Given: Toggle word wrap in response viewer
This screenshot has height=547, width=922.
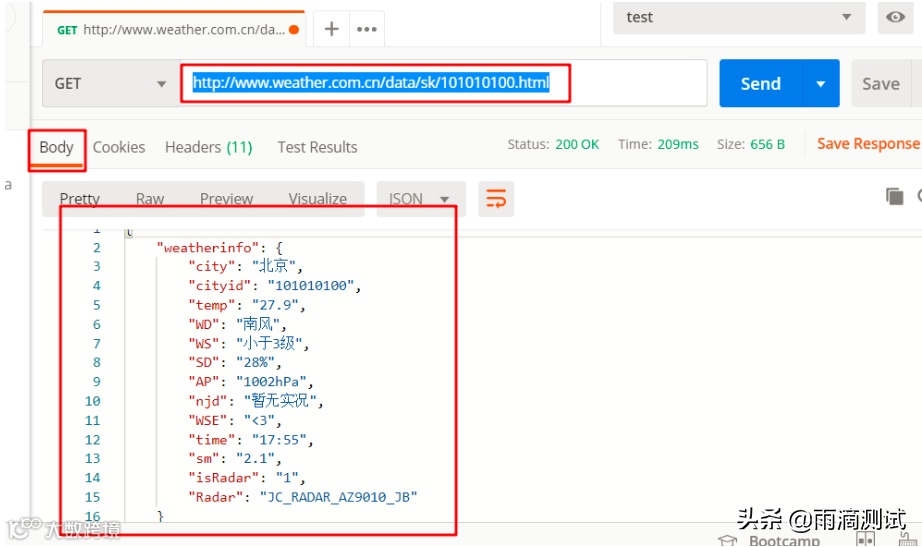Looking at the screenshot, I should [496, 199].
